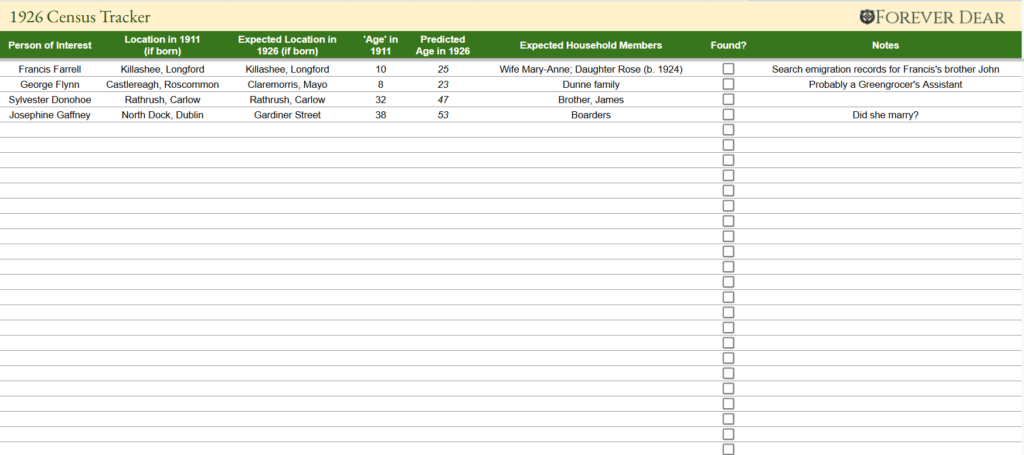This screenshot has height=455, width=1024.
Task: Click the Forever Dear logo icon
Action: (867, 16)
